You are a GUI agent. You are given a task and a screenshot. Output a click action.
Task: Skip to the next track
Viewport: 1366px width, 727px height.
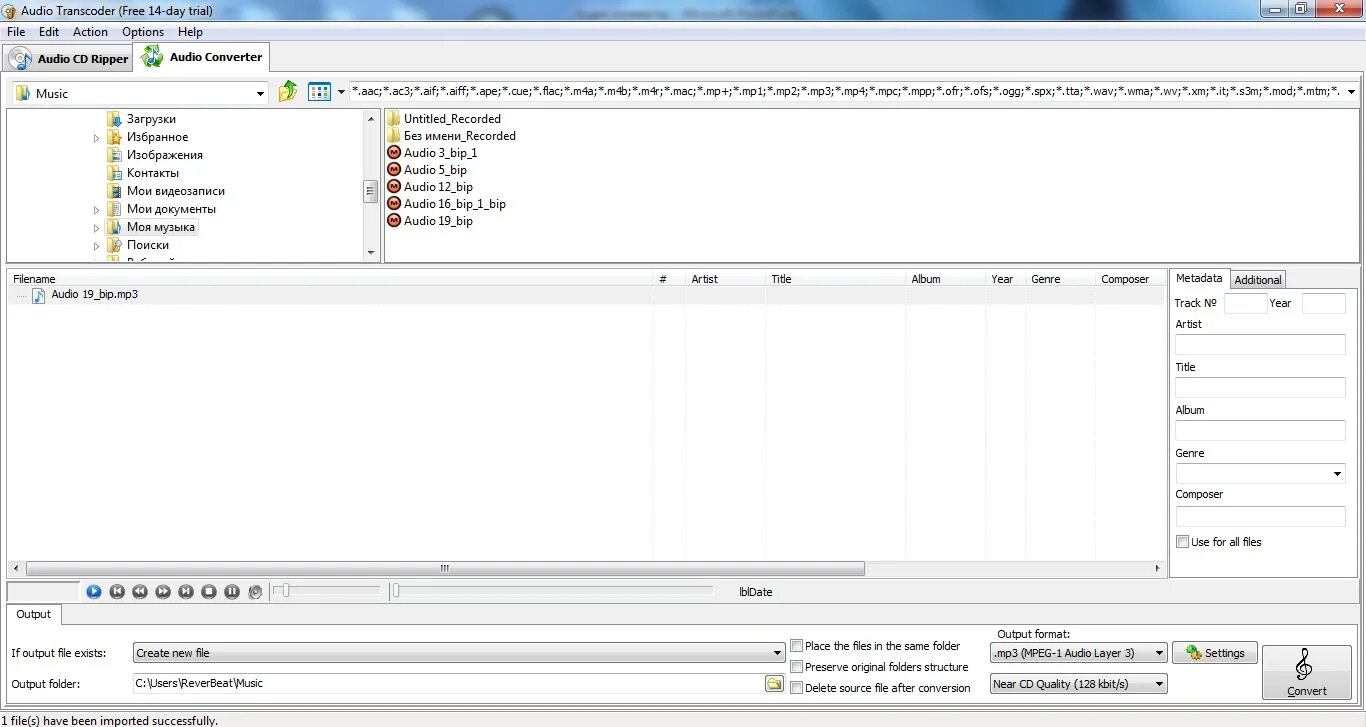[186, 592]
